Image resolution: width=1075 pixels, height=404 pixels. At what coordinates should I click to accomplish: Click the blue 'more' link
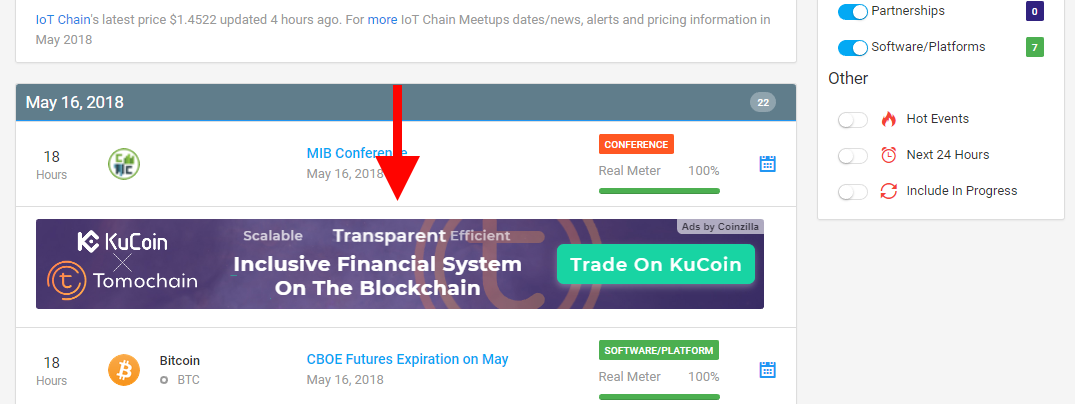(383, 19)
